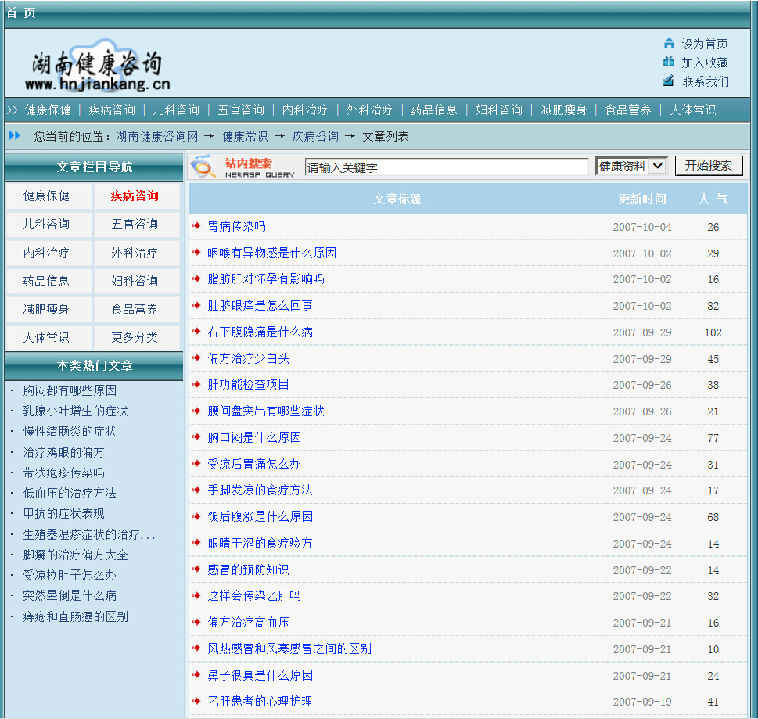Select 减肥瘦身 in the sidebar grid

pyautogui.click(x=46, y=309)
